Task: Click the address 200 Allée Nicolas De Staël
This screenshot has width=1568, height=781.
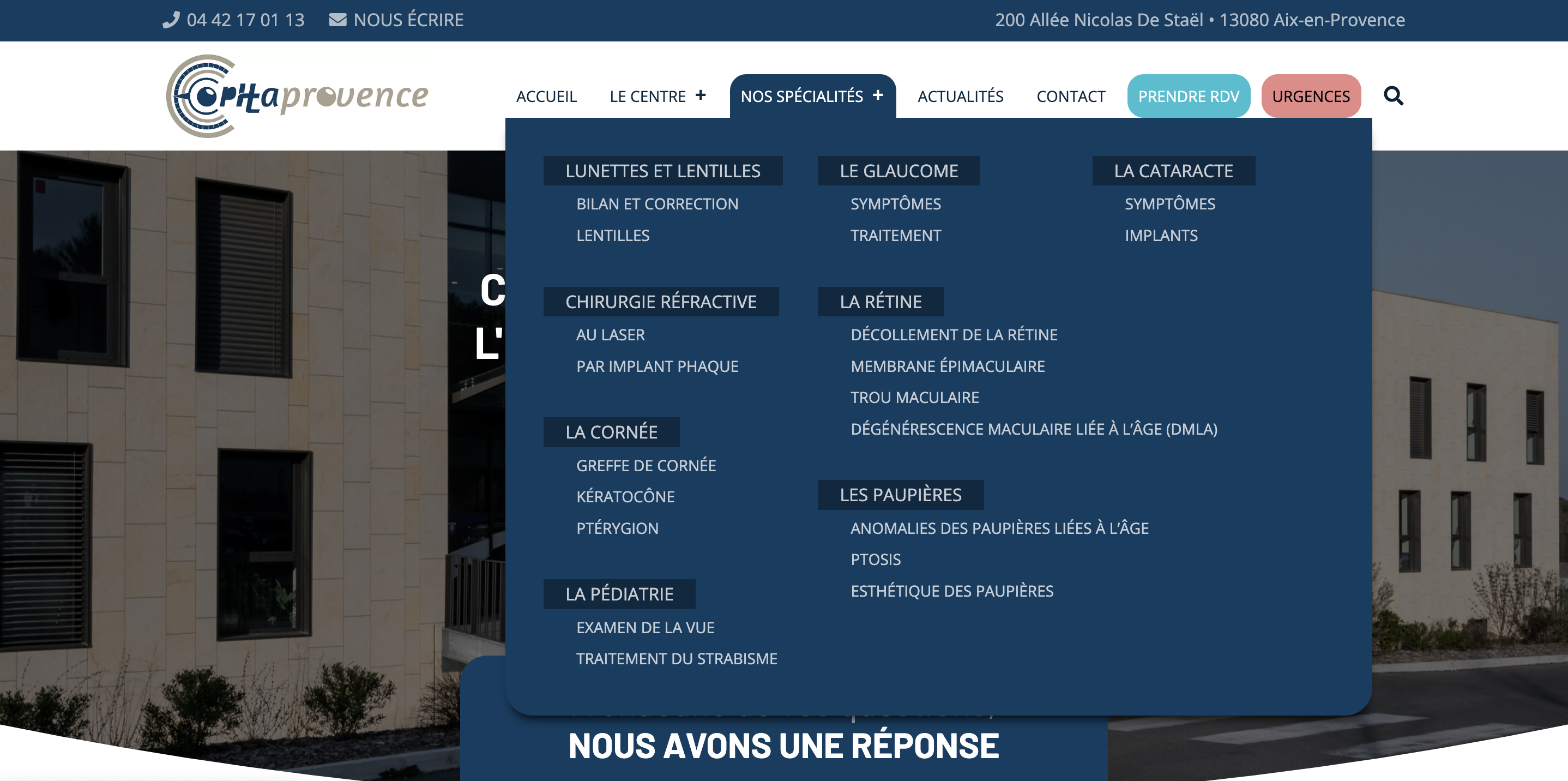Action: (x=1099, y=20)
